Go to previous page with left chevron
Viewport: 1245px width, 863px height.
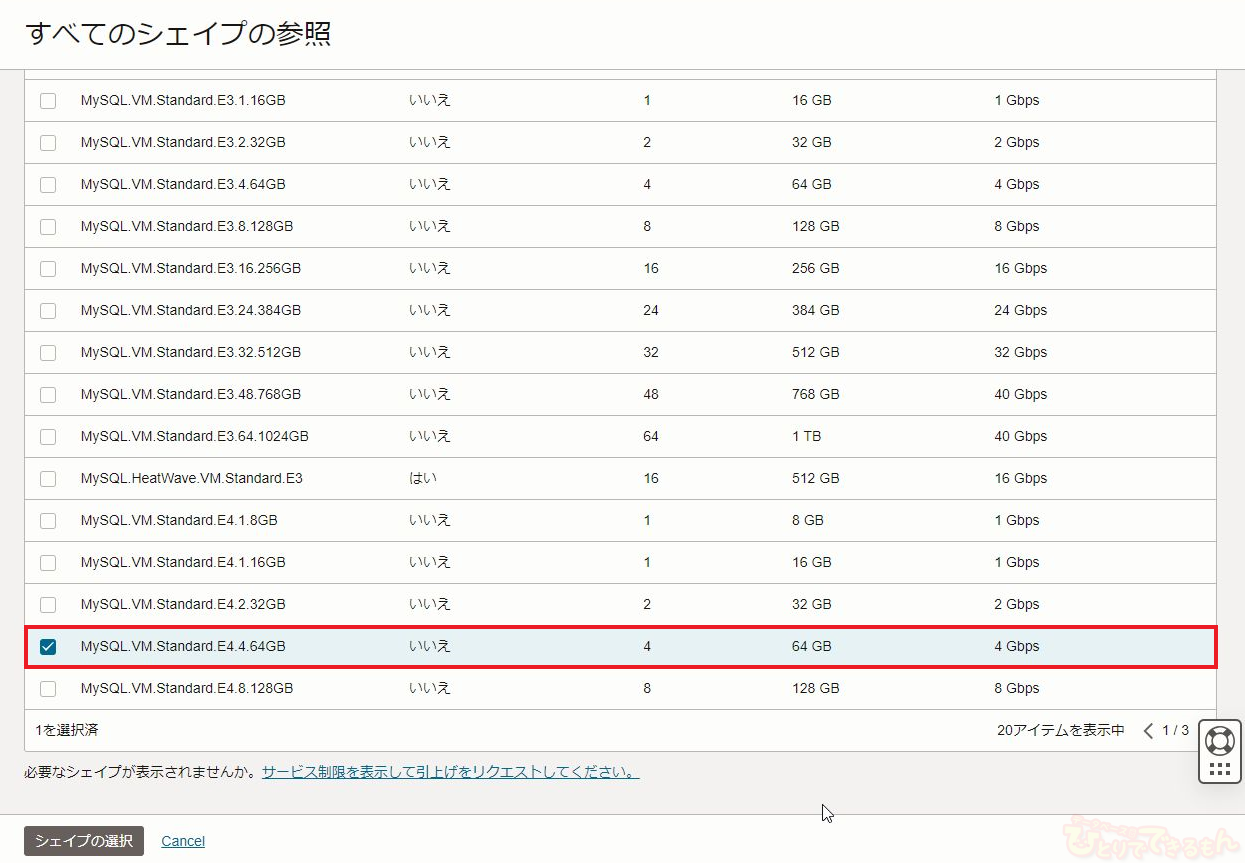click(1148, 731)
